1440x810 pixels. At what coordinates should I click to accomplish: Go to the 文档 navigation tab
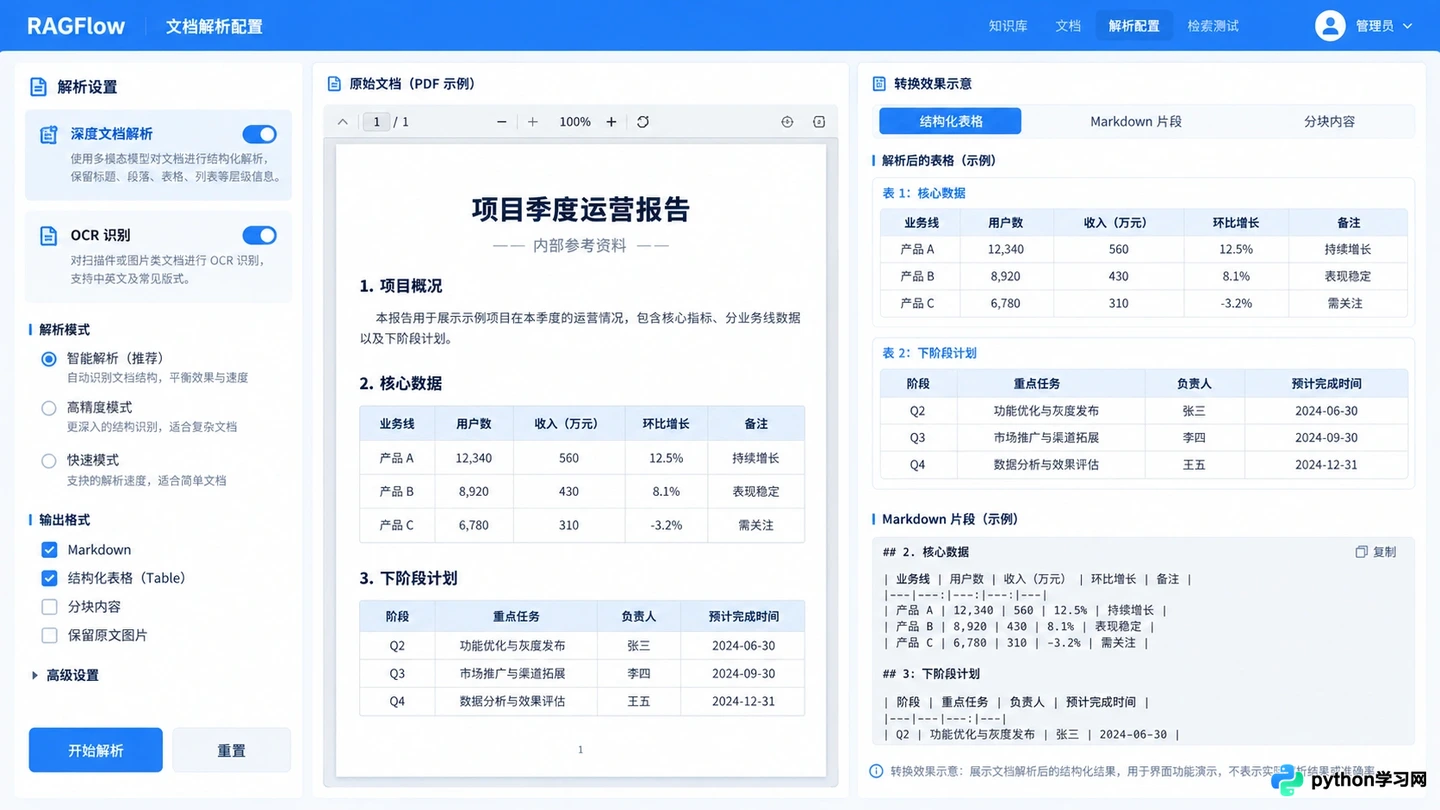tap(1068, 26)
